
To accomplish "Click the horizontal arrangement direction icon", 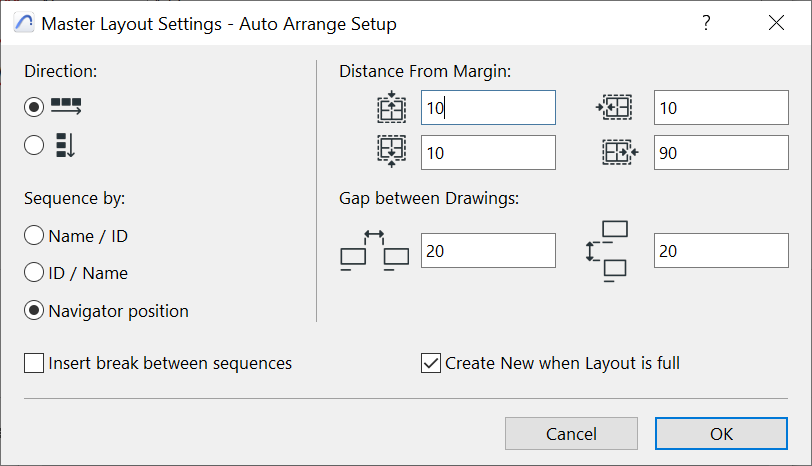I will 66,106.
